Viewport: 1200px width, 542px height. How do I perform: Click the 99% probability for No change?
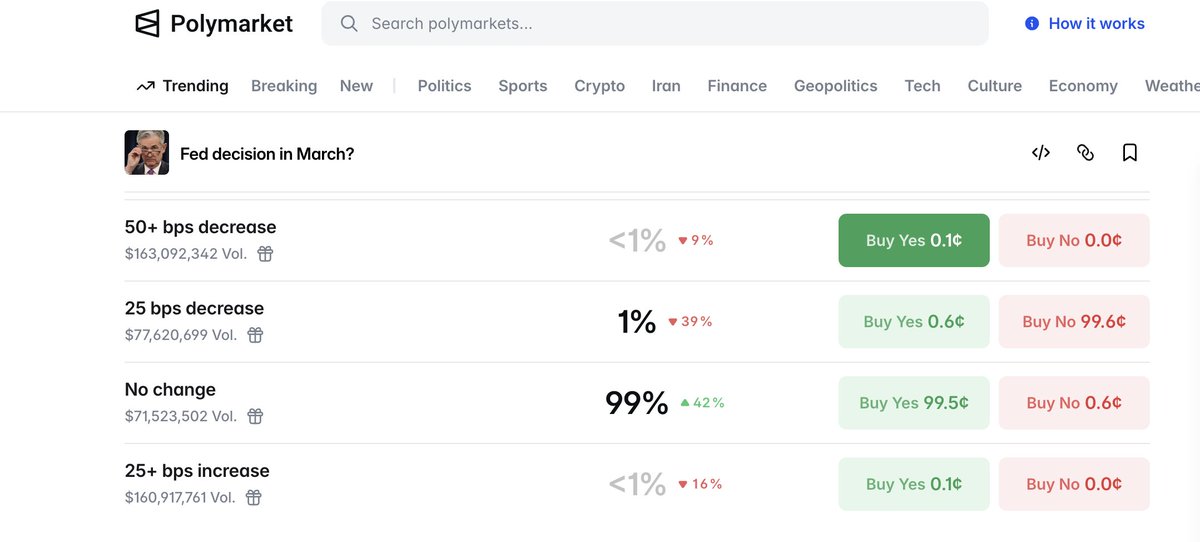pyautogui.click(x=637, y=403)
